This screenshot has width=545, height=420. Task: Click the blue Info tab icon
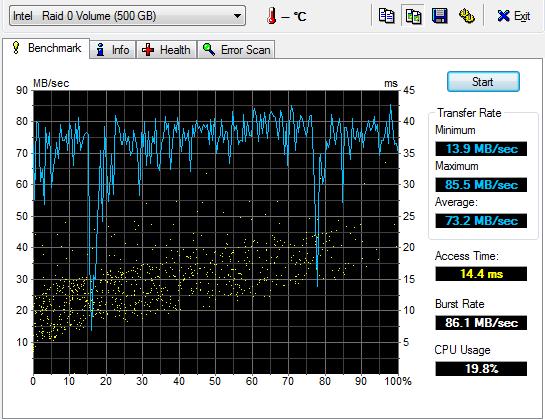[x=100, y=50]
